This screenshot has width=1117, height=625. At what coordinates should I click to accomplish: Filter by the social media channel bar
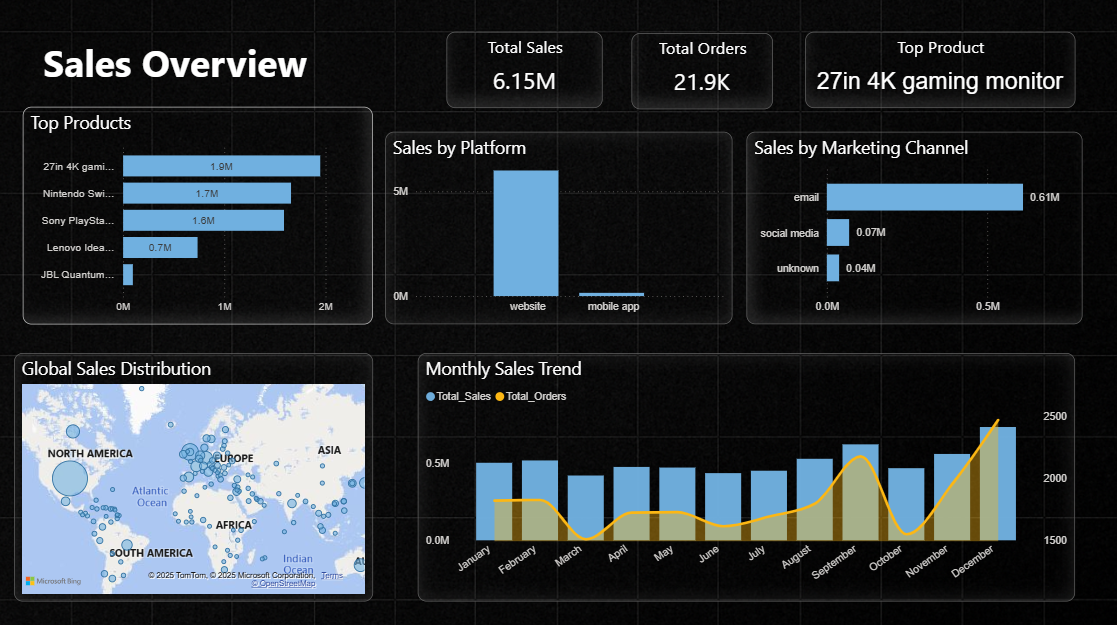click(x=837, y=233)
